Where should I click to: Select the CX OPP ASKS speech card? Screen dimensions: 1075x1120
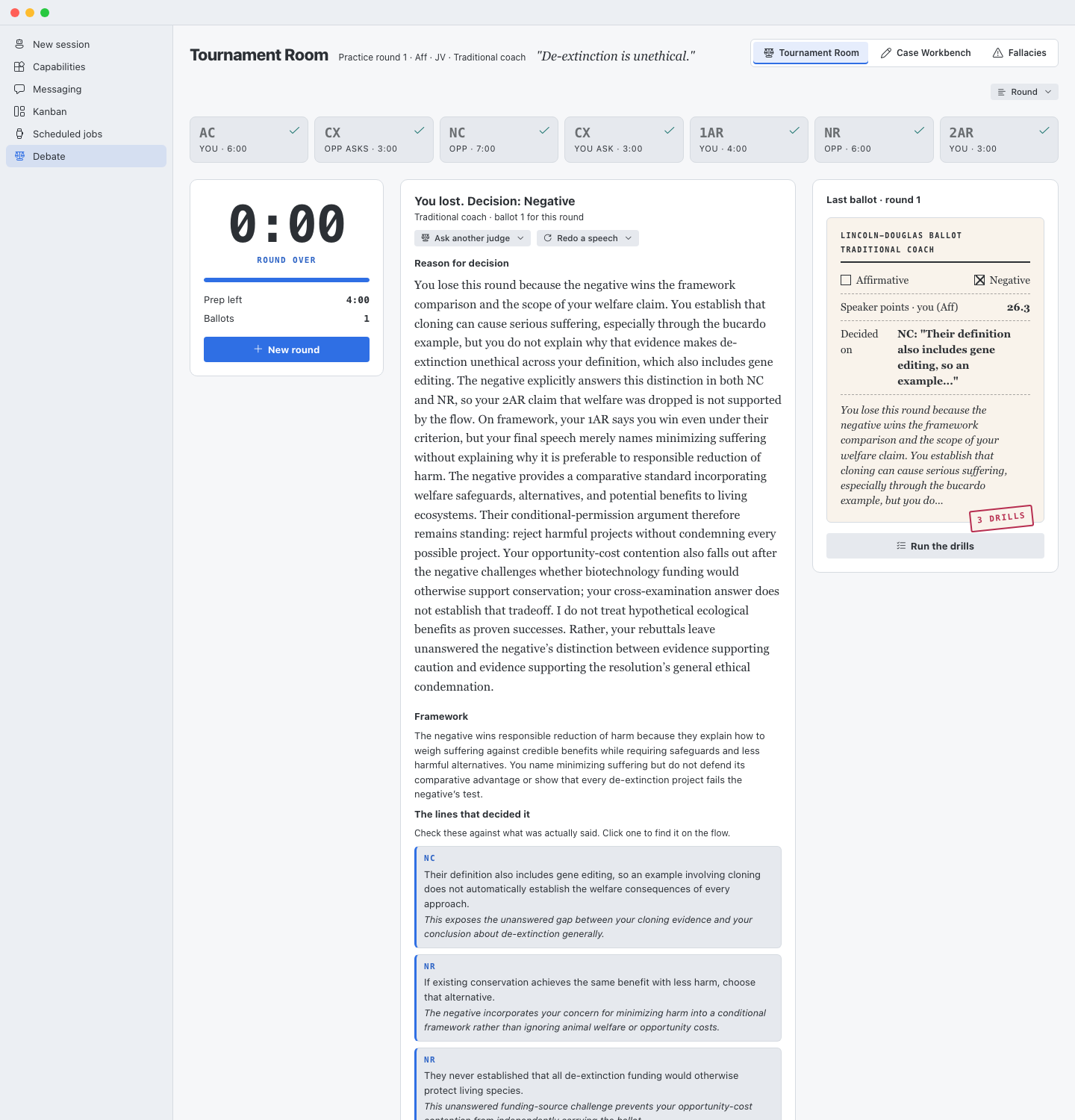[x=374, y=140]
